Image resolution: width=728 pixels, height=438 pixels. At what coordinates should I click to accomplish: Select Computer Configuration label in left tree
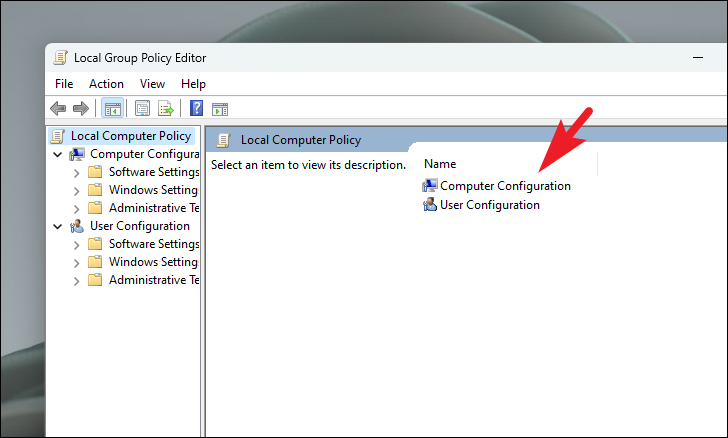pos(144,154)
